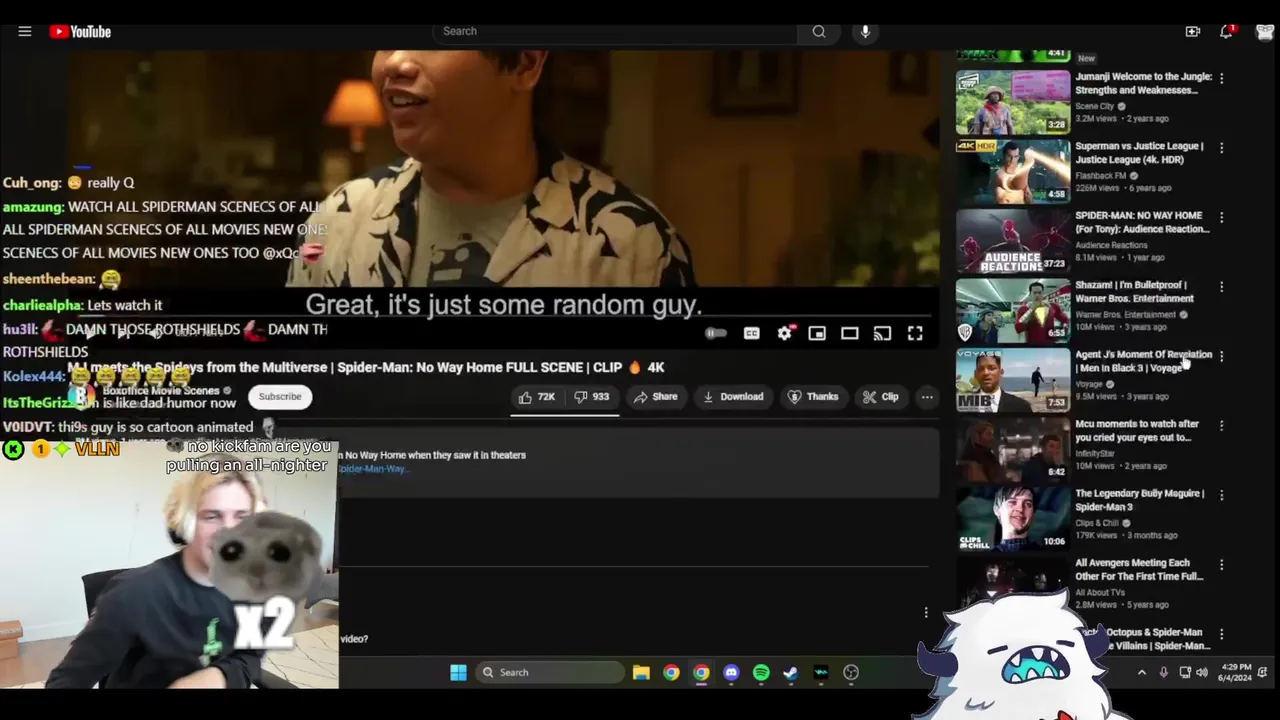Open options menu for the Jumanji video
This screenshot has height=720, width=1280.
1221,78
